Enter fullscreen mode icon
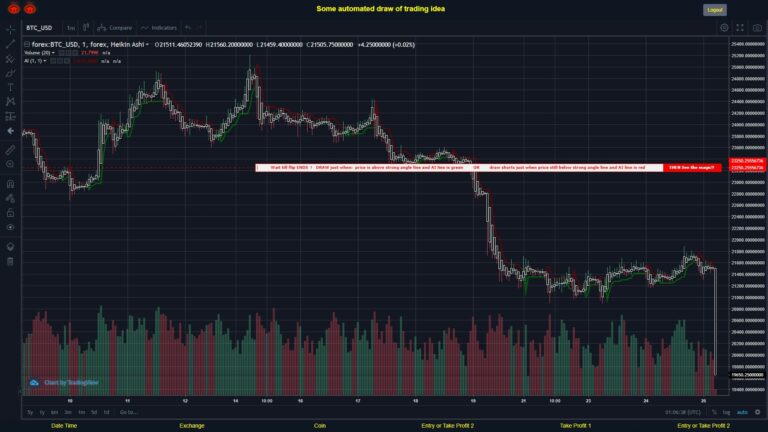Screen dimensions: 768x432 point(740,28)
